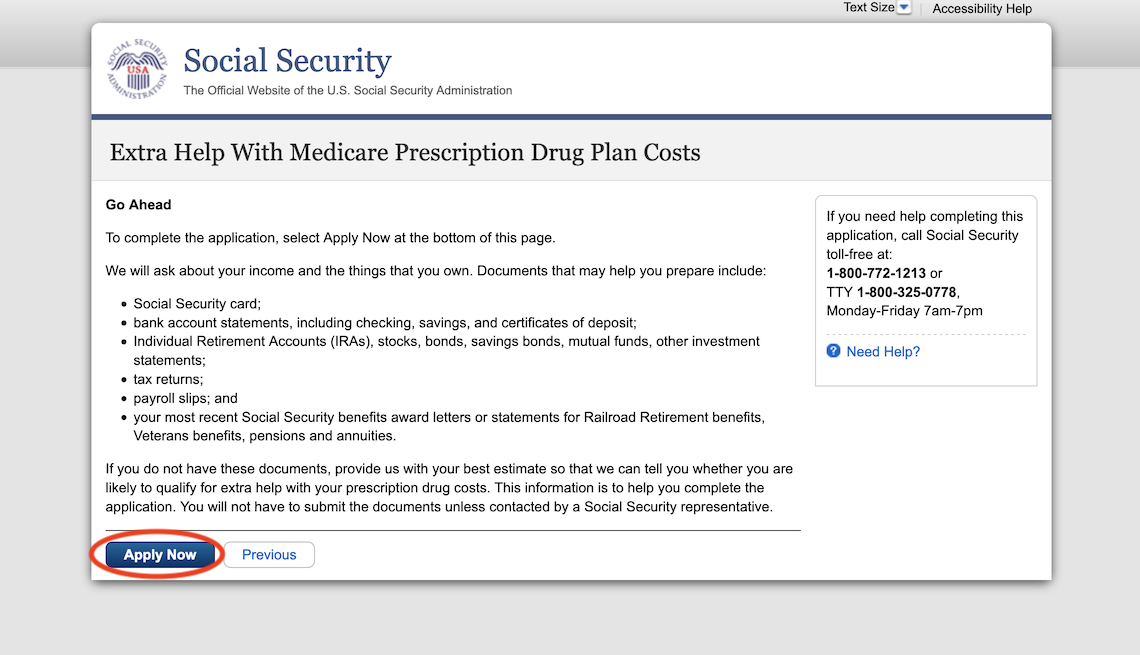Select the Go Ahead section label
1140x655 pixels.
(x=138, y=204)
